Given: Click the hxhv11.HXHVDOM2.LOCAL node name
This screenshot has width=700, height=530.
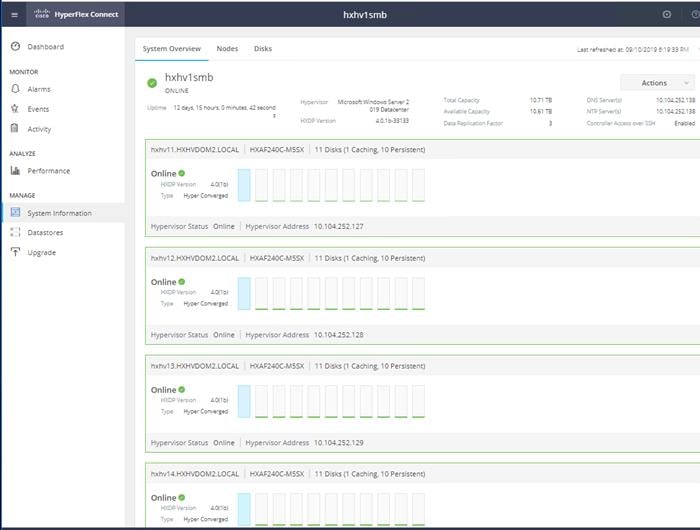Looking at the screenshot, I should pyautogui.click(x=195, y=150).
